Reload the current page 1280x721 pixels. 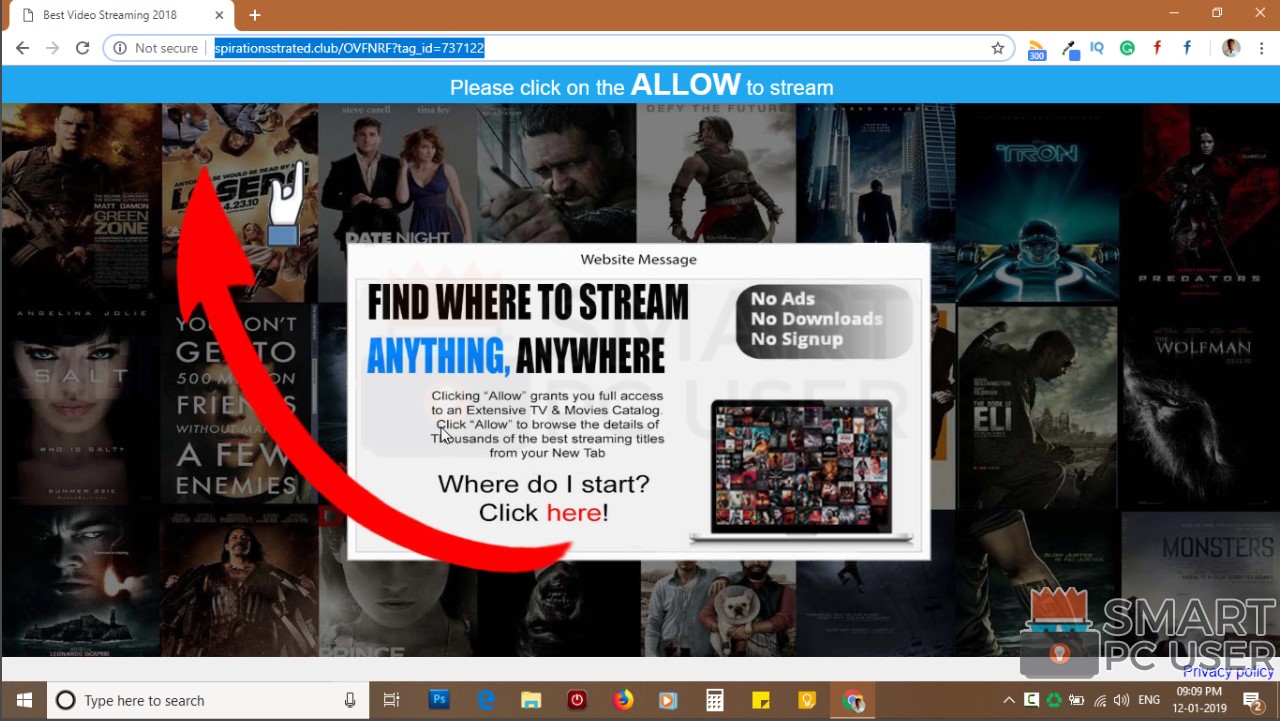coord(82,48)
